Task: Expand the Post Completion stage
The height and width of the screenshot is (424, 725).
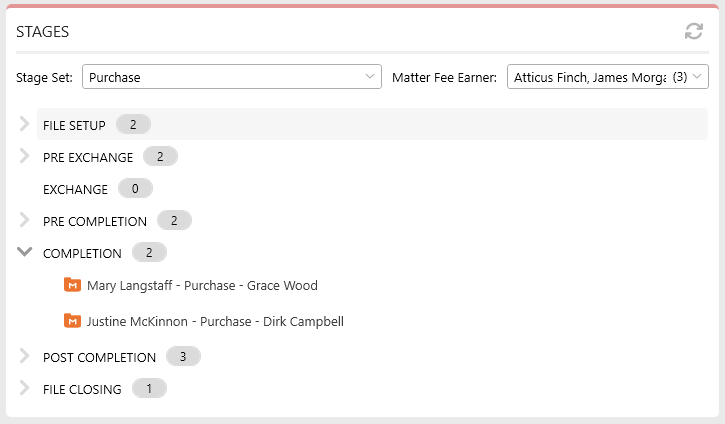Action: click(25, 356)
